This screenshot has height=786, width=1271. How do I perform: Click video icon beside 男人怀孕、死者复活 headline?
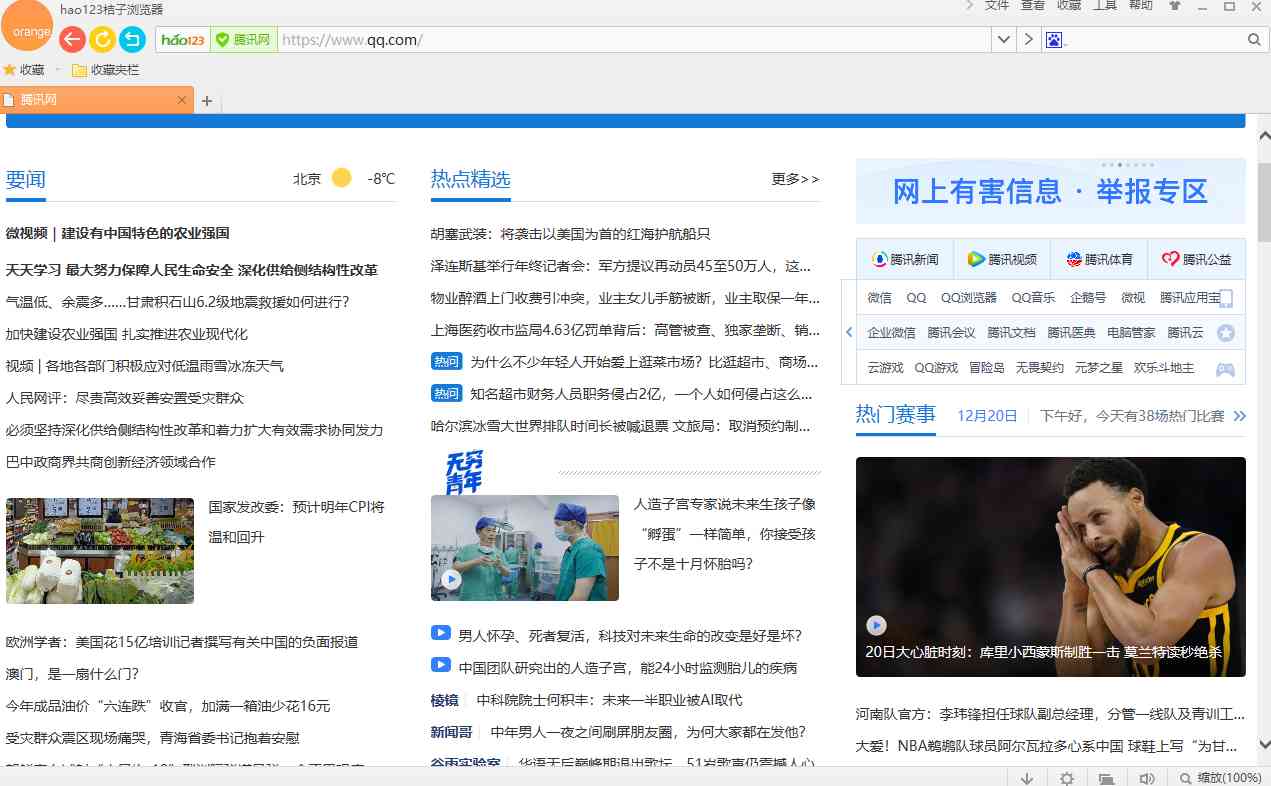coord(441,633)
